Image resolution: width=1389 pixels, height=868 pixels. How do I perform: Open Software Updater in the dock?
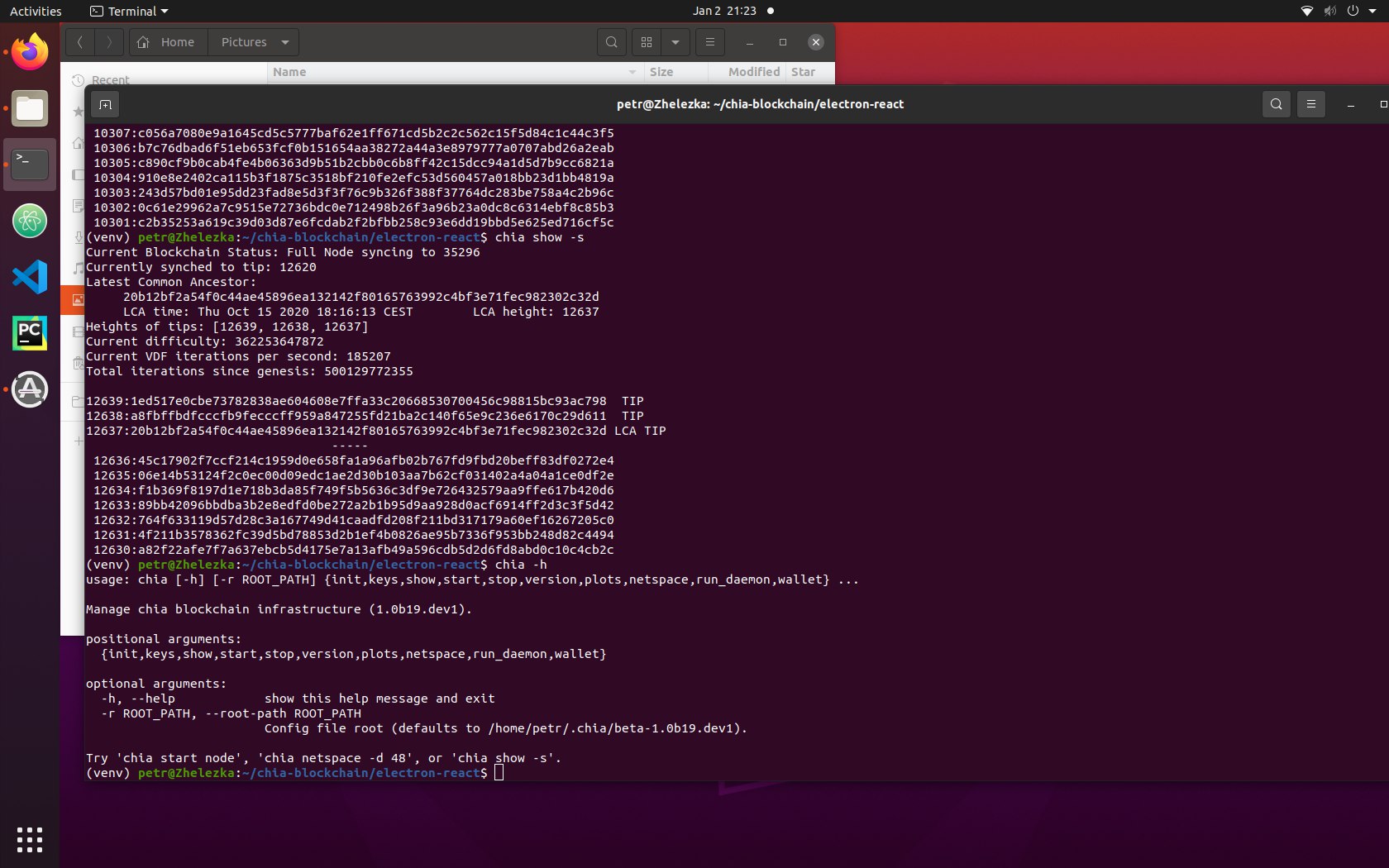[30, 389]
